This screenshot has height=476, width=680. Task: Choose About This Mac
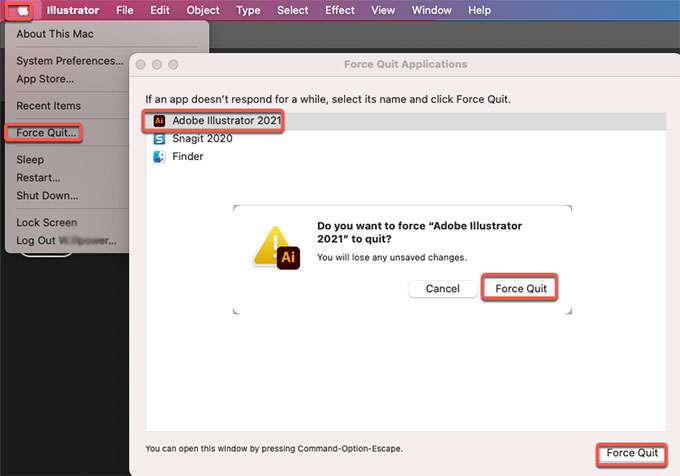tap(55, 34)
